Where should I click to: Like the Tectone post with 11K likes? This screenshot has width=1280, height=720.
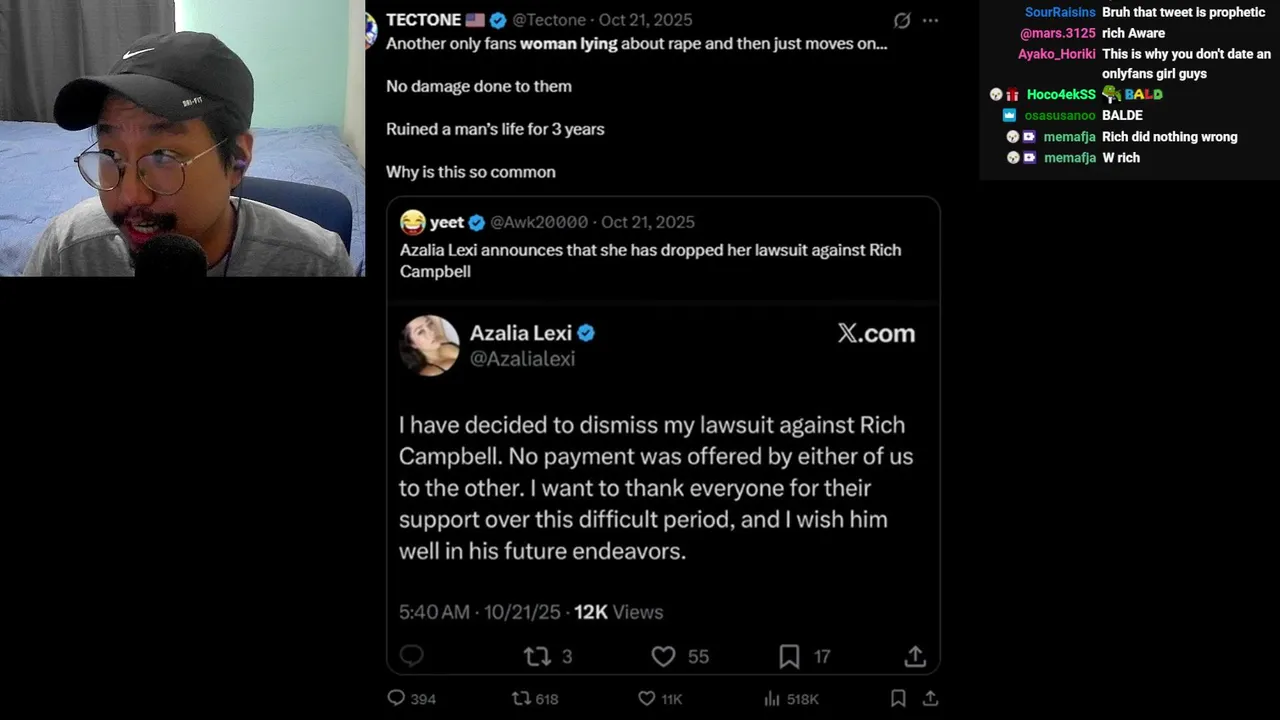(647, 698)
